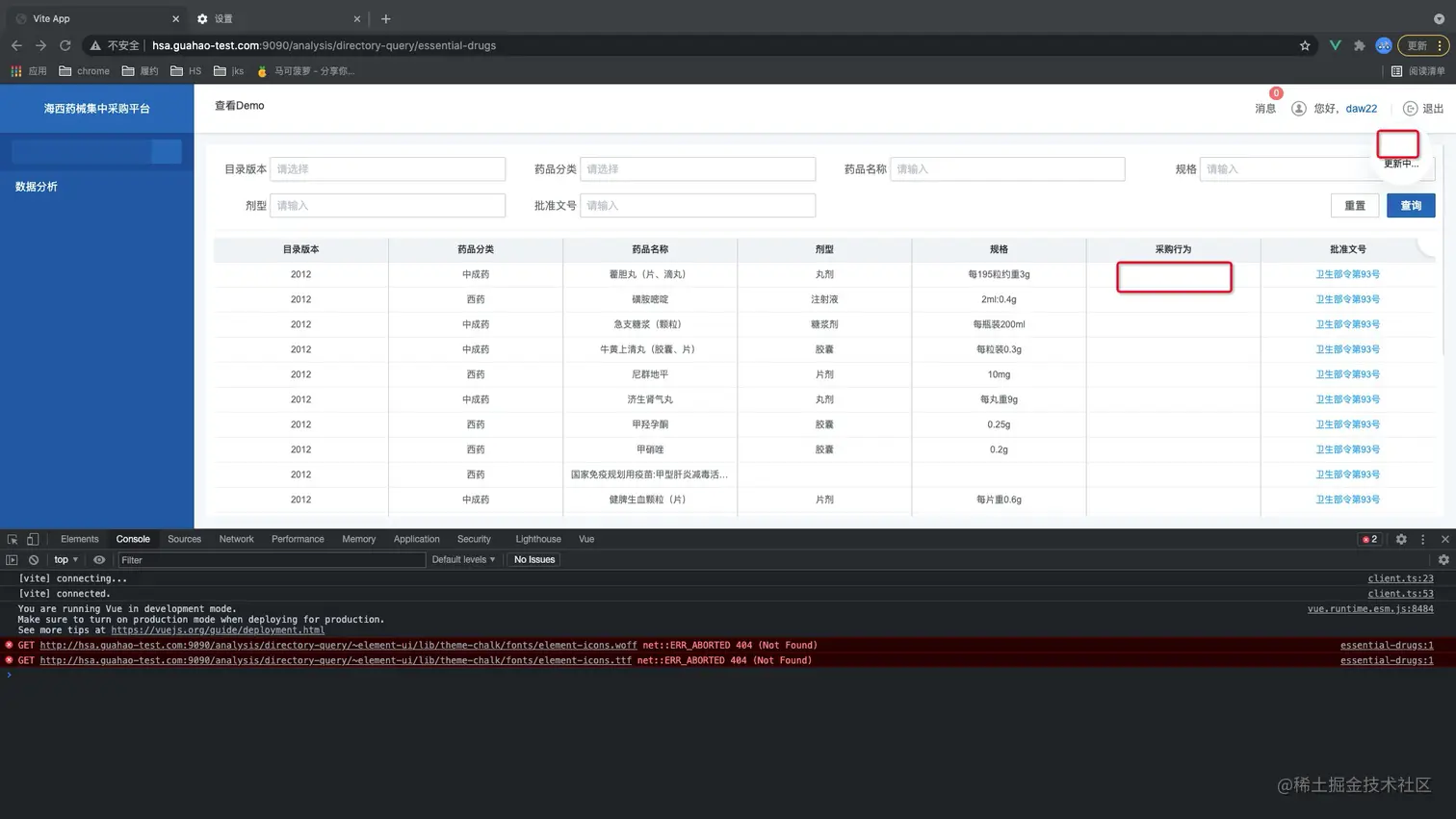
Task: Toggle the live expression eye icon
Action: (x=99, y=560)
